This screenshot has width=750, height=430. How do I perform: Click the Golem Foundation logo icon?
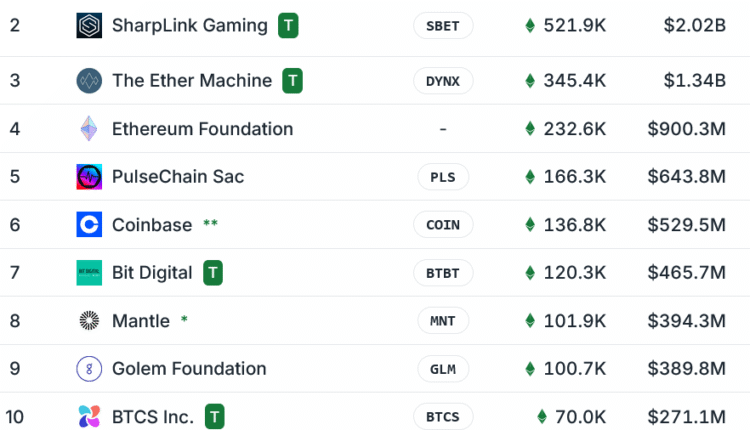tap(89, 369)
